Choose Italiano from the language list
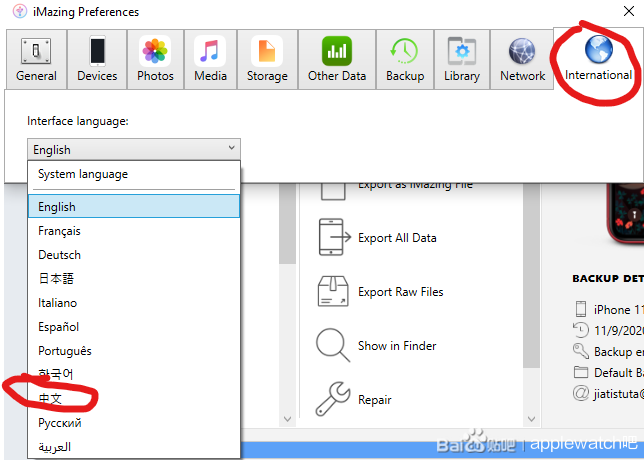This screenshot has height=460, width=644. [x=134, y=303]
